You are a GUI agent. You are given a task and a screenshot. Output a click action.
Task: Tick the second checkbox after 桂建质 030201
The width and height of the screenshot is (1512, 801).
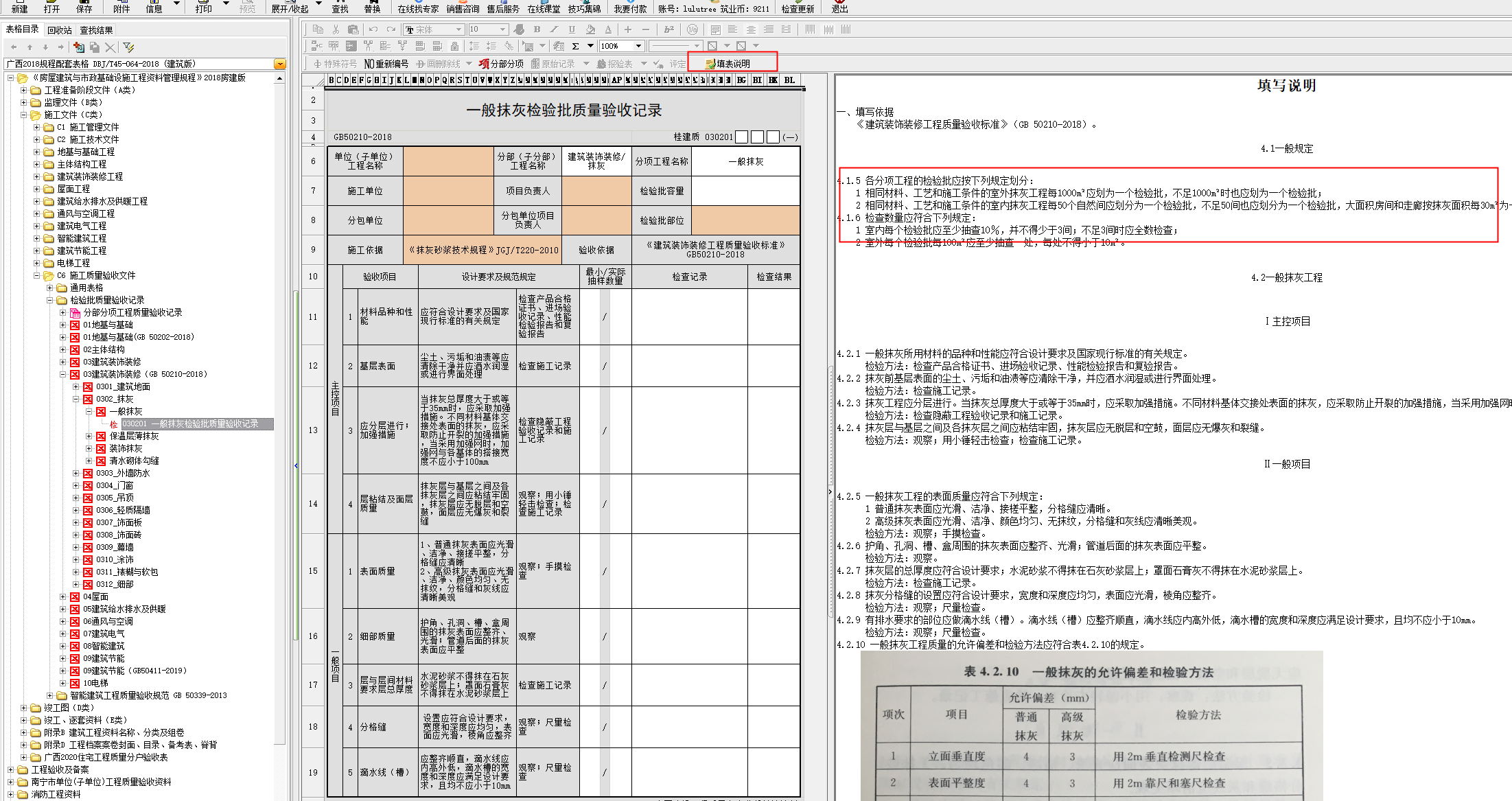[x=757, y=137]
